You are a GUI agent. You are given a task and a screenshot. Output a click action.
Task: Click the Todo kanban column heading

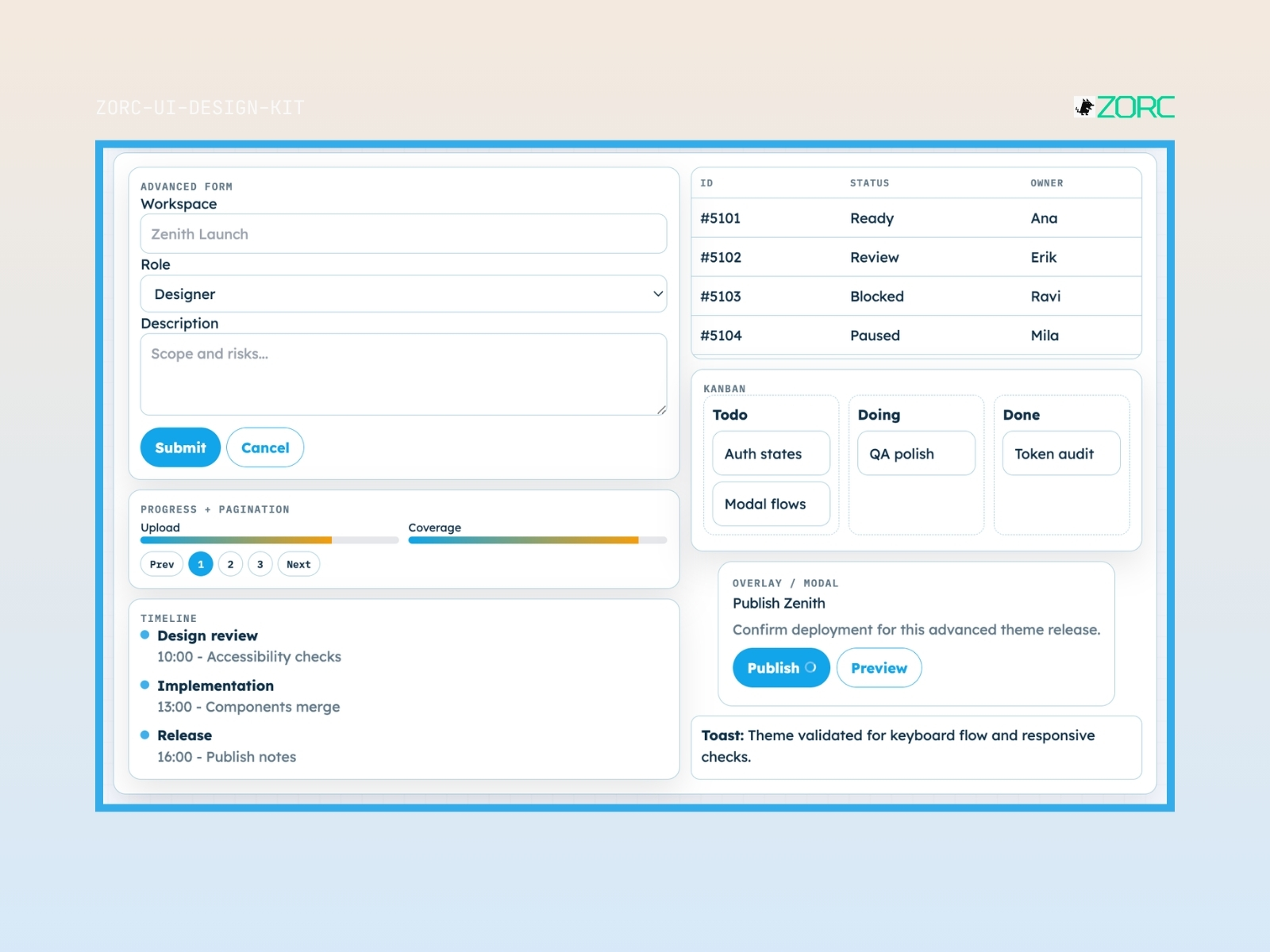click(729, 415)
